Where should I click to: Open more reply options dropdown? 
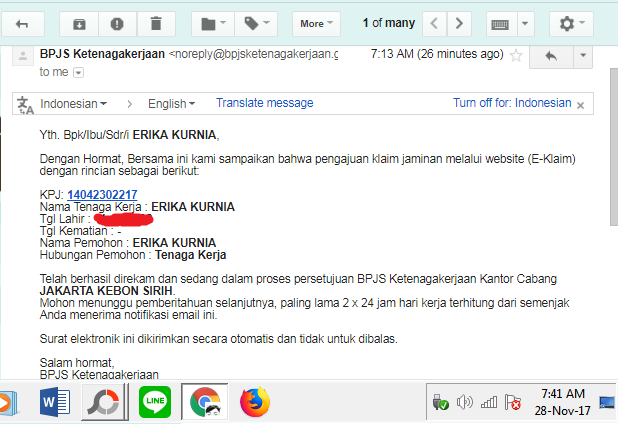583,56
